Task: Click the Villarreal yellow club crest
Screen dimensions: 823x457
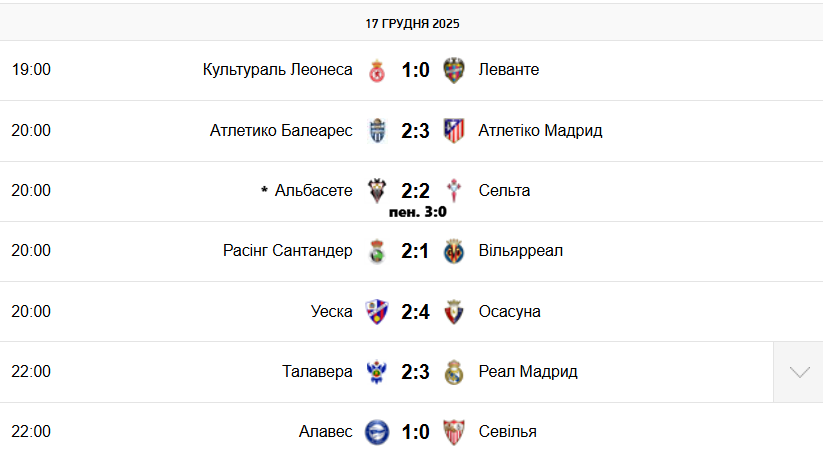Action: (x=454, y=250)
